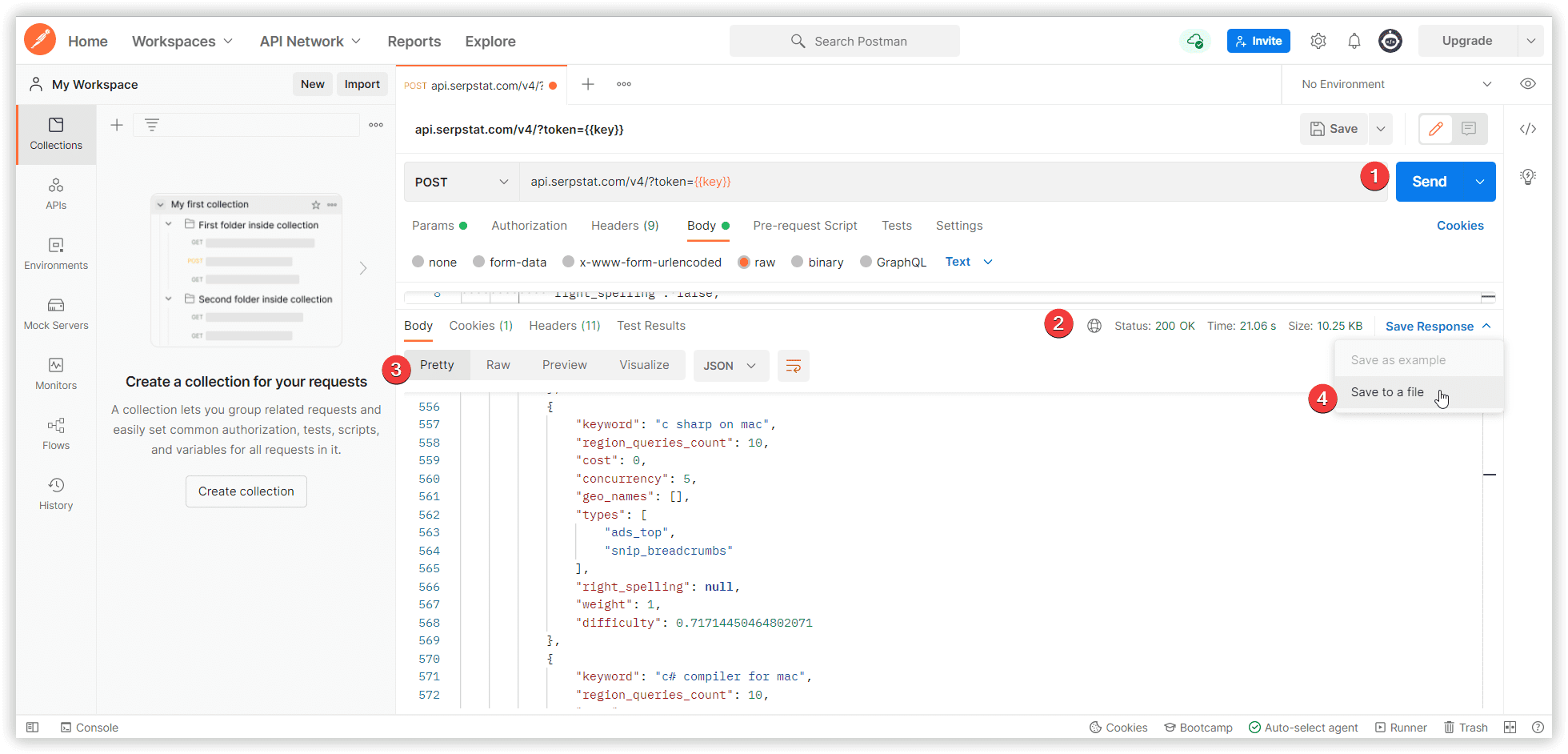
Task: Click the collections filter input field
Action: 247,125
